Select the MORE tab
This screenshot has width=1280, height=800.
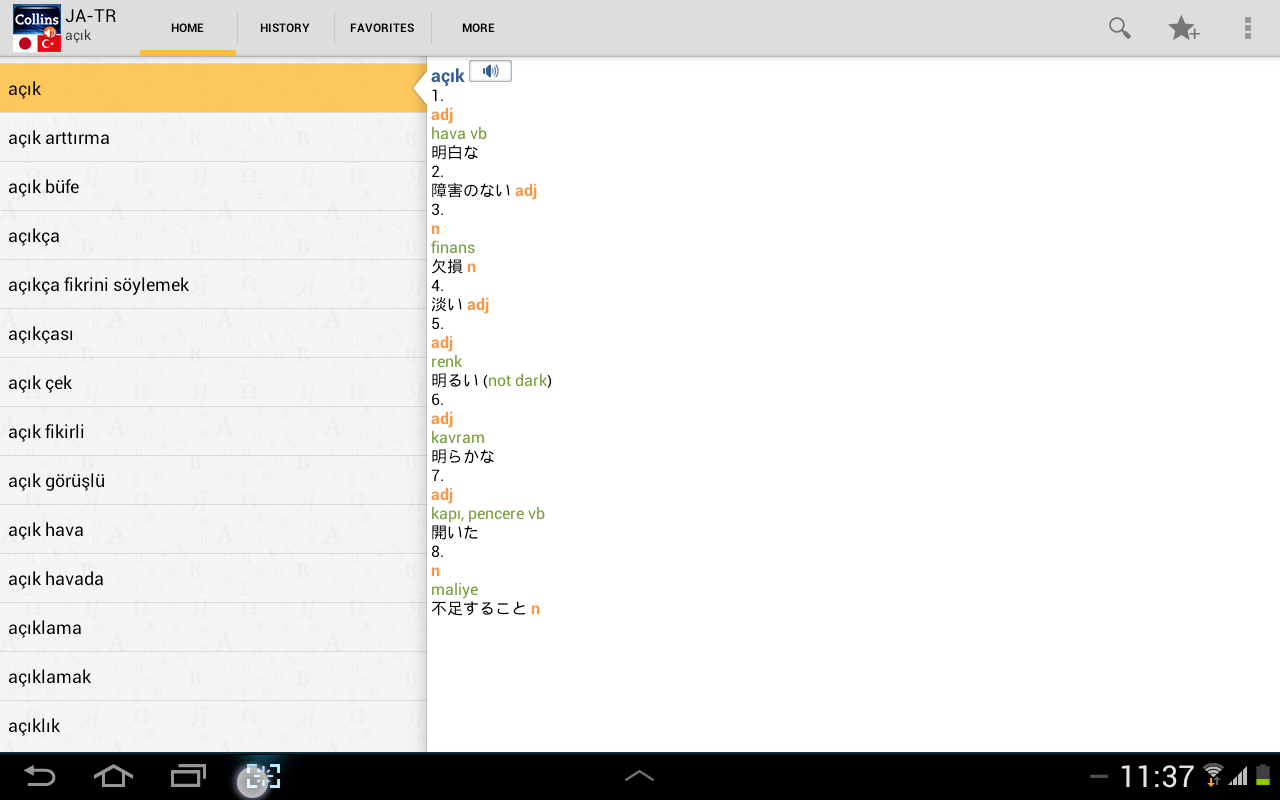(x=478, y=28)
